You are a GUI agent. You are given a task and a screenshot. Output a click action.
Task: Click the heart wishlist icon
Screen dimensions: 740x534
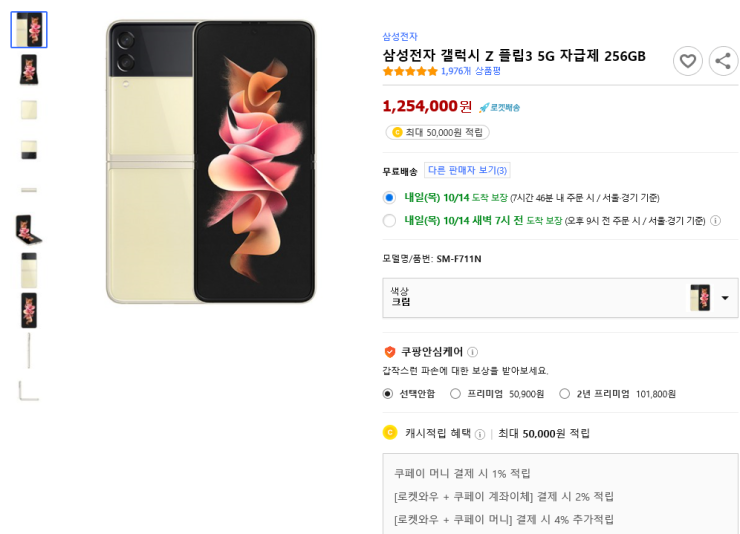(687, 61)
